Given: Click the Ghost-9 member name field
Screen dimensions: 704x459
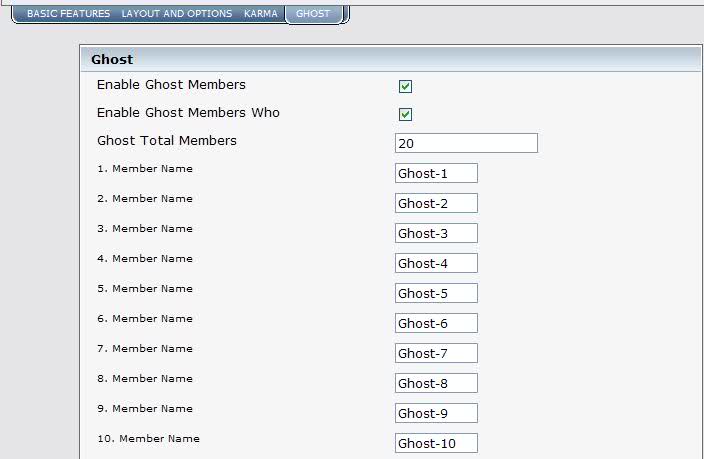Looking at the screenshot, I should point(436,413).
